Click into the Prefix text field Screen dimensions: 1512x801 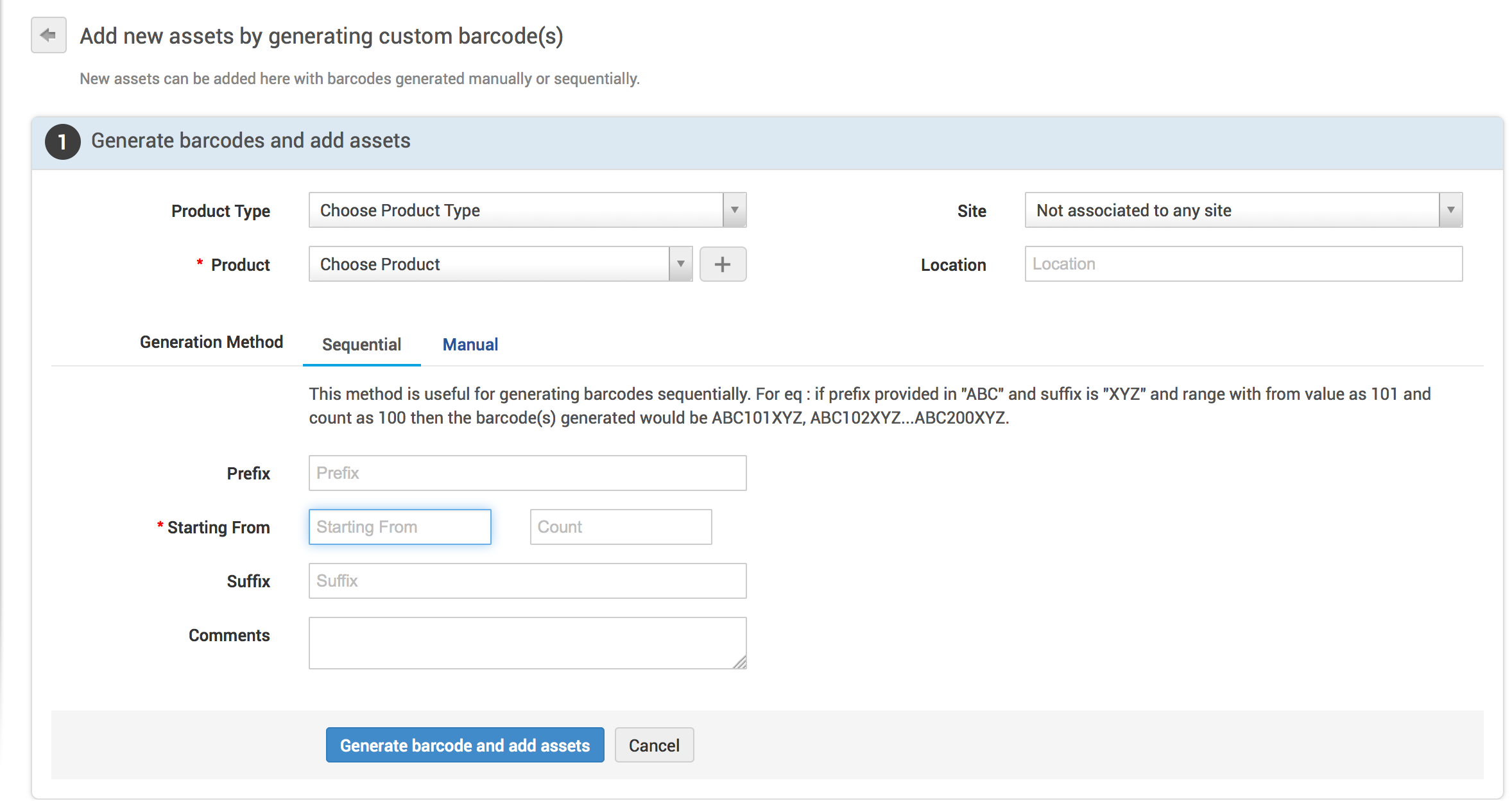coord(527,474)
